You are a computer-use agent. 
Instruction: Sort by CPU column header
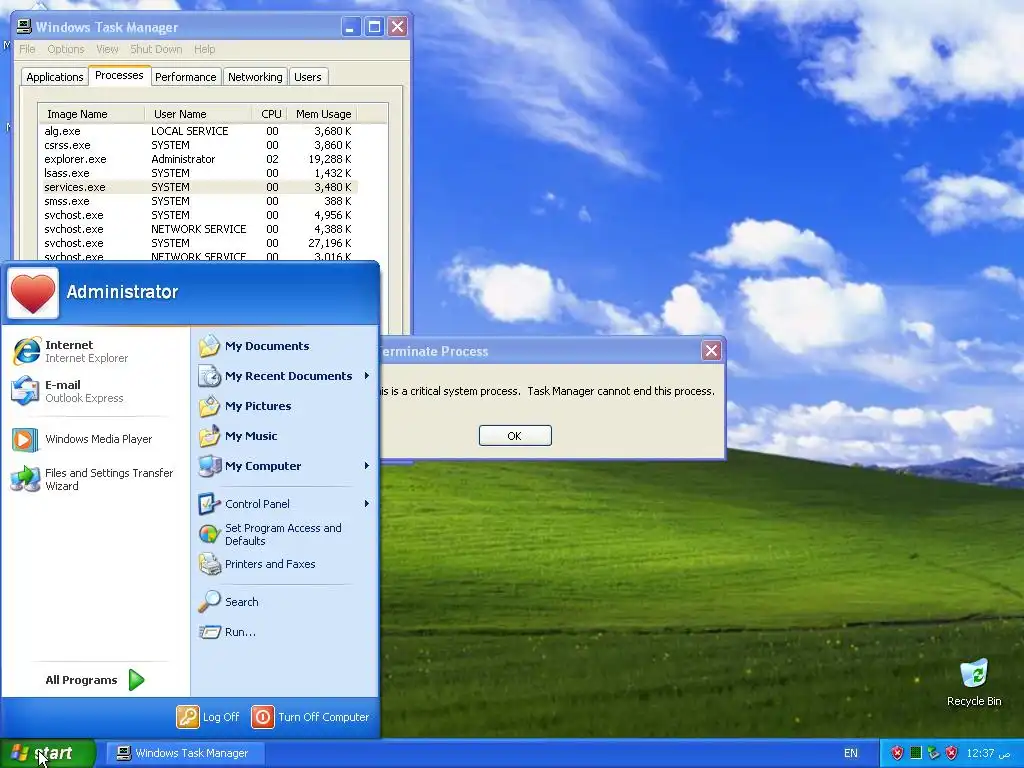pyautogui.click(x=270, y=114)
